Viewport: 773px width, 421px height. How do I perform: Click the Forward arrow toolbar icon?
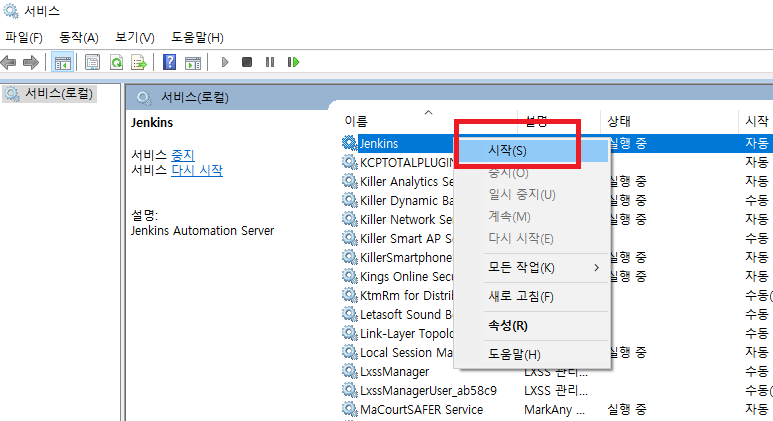coord(31,62)
